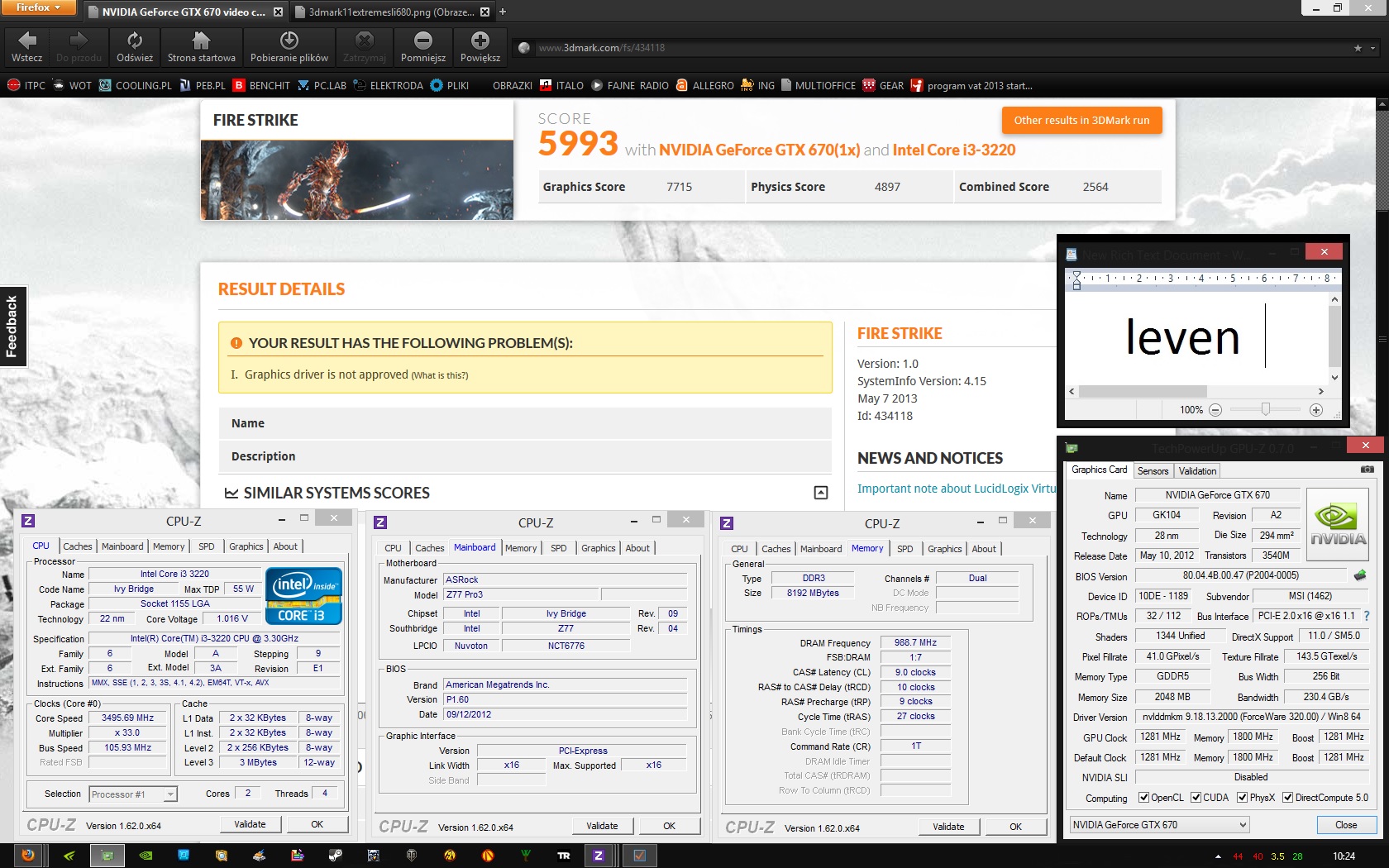
Task: Expand the Similar Systems Scores chart
Action: (821, 493)
